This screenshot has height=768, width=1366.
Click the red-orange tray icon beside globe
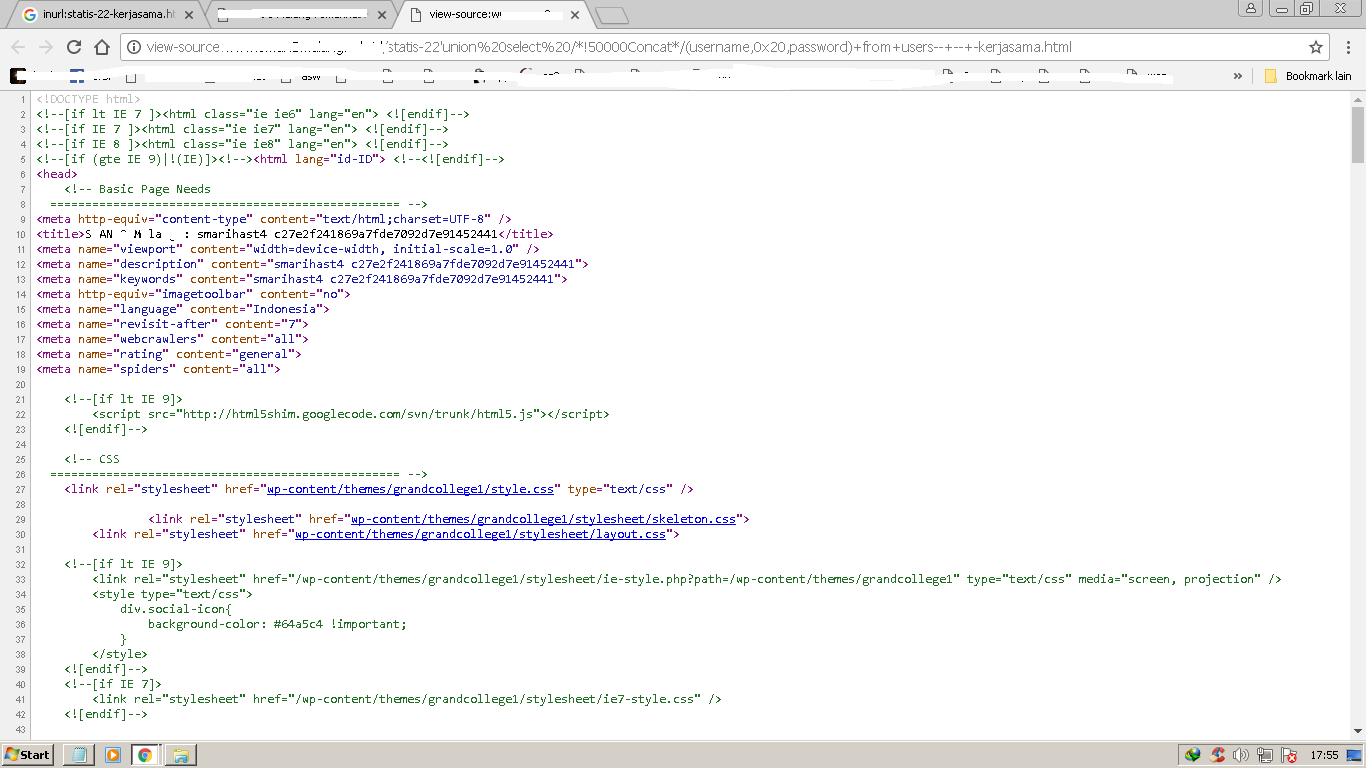pos(1217,755)
